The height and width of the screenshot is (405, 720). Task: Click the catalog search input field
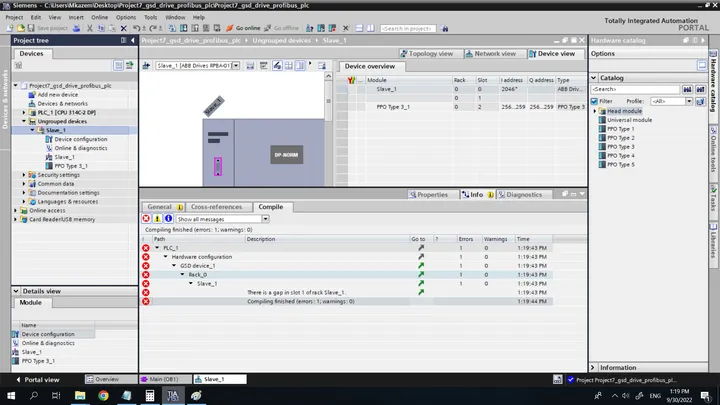click(635, 89)
